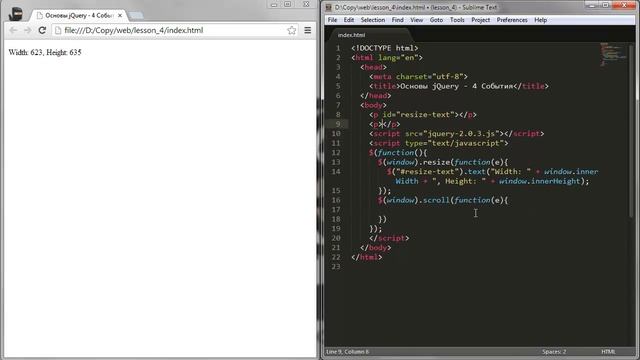Click the DOCTYPE html line of code

click(x=384, y=48)
